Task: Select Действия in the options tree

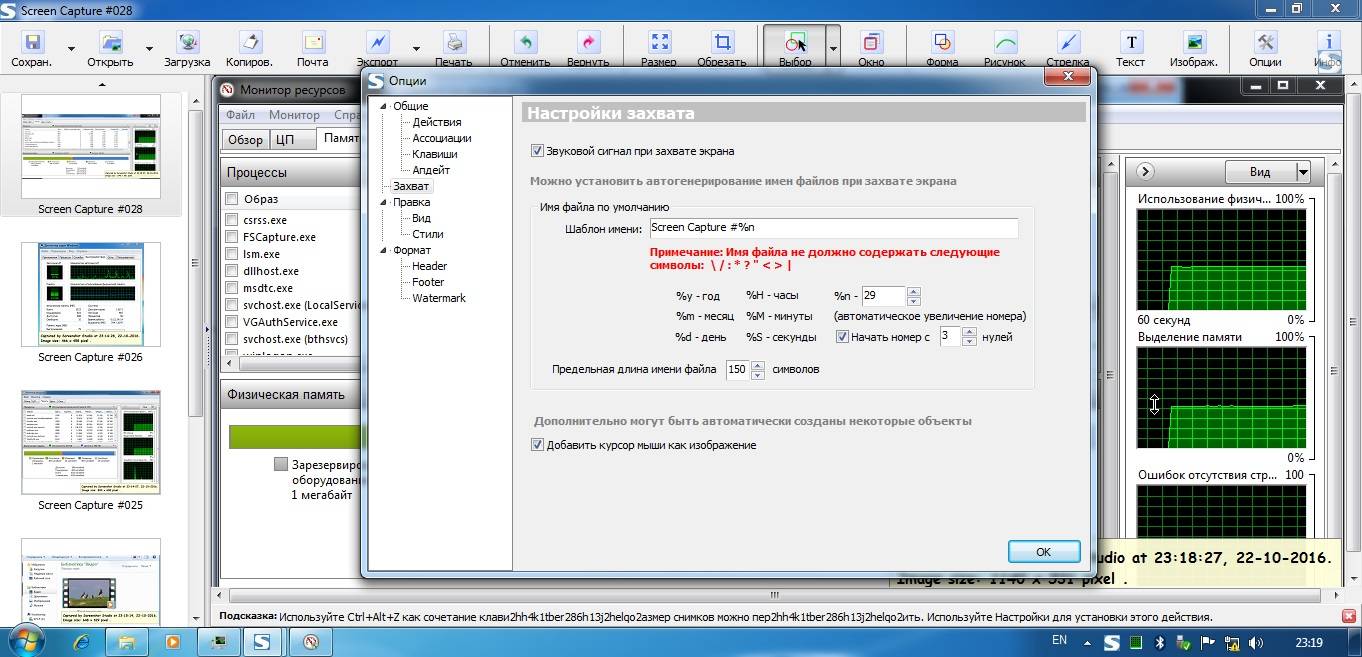Action: (437, 122)
